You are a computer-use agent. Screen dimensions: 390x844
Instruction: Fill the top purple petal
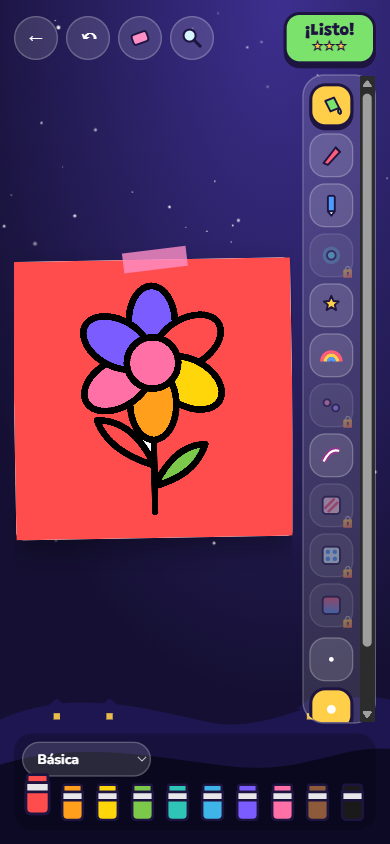tap(152, 312)
